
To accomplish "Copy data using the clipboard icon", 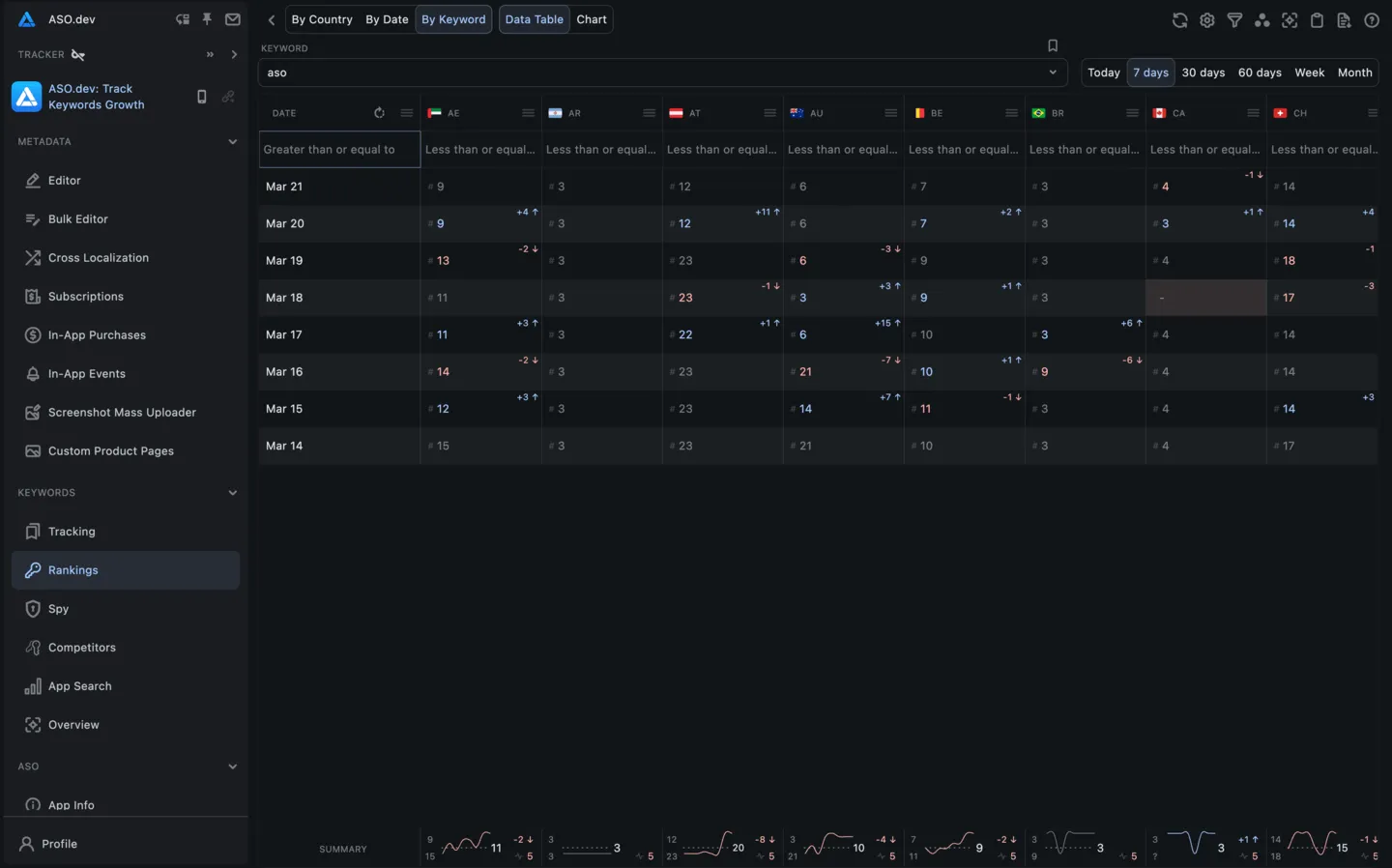I will [1317, 19].
